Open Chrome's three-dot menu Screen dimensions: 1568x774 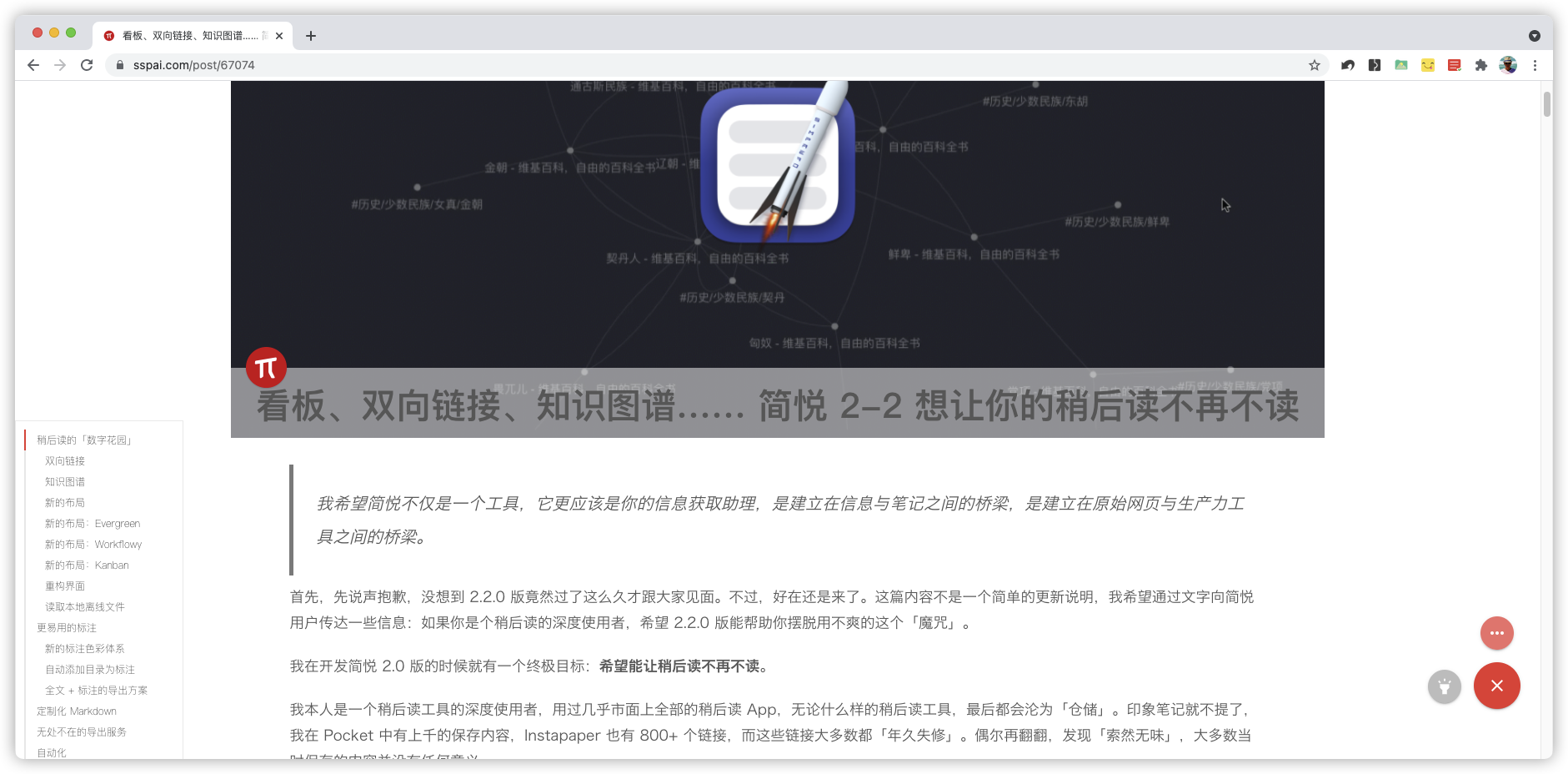[x=1535, y=65]
